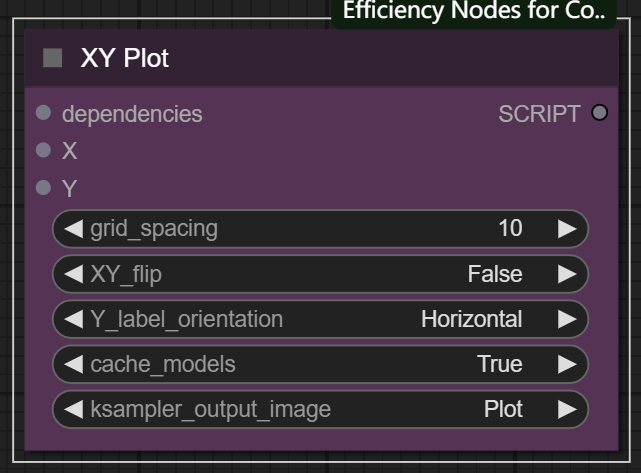This screenshot has height=473, width=641.
Task: Toggle cache_models True value
Action: pos(499,364)
